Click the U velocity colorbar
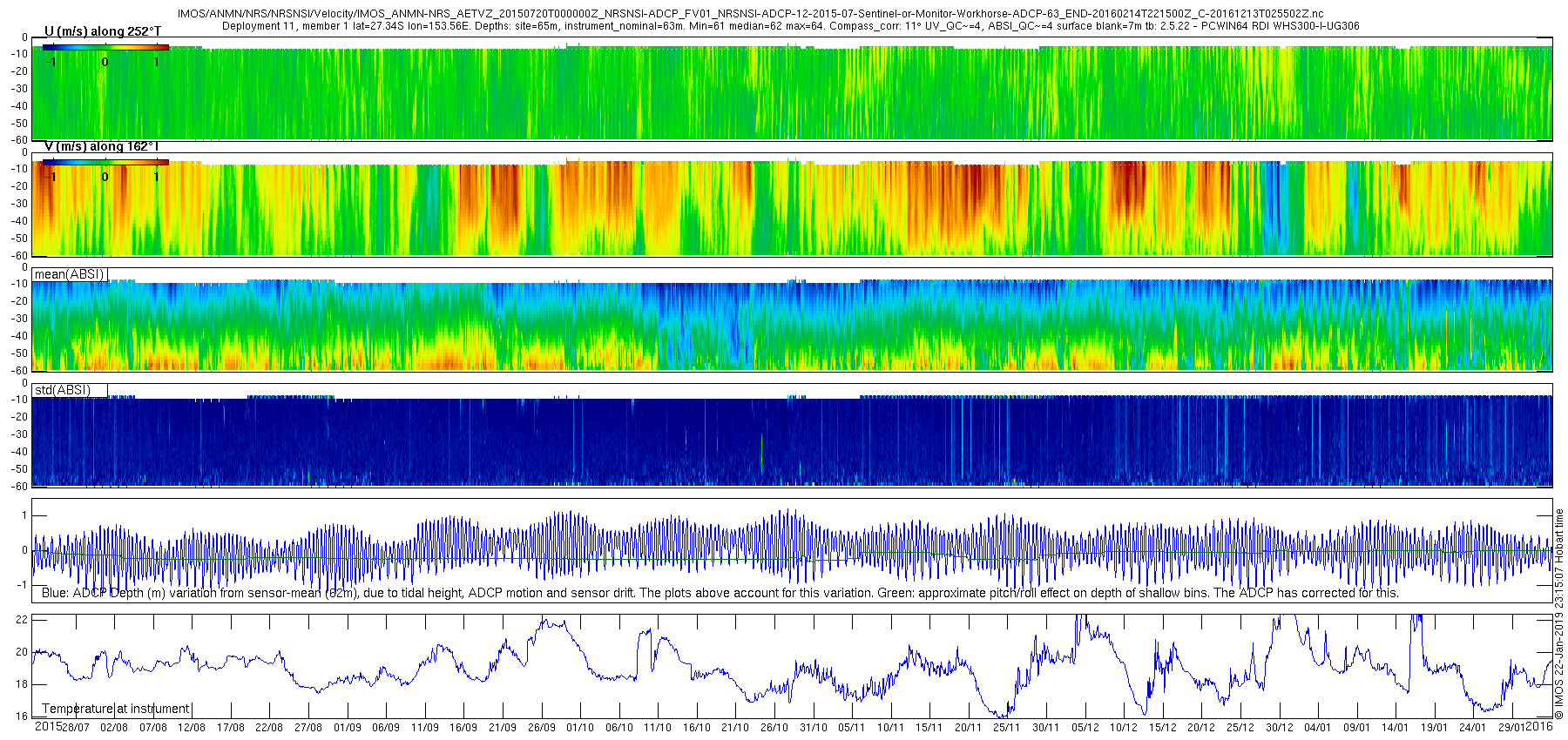The height and width of the screenshot is (740, 1568). (x=105, y=48)
